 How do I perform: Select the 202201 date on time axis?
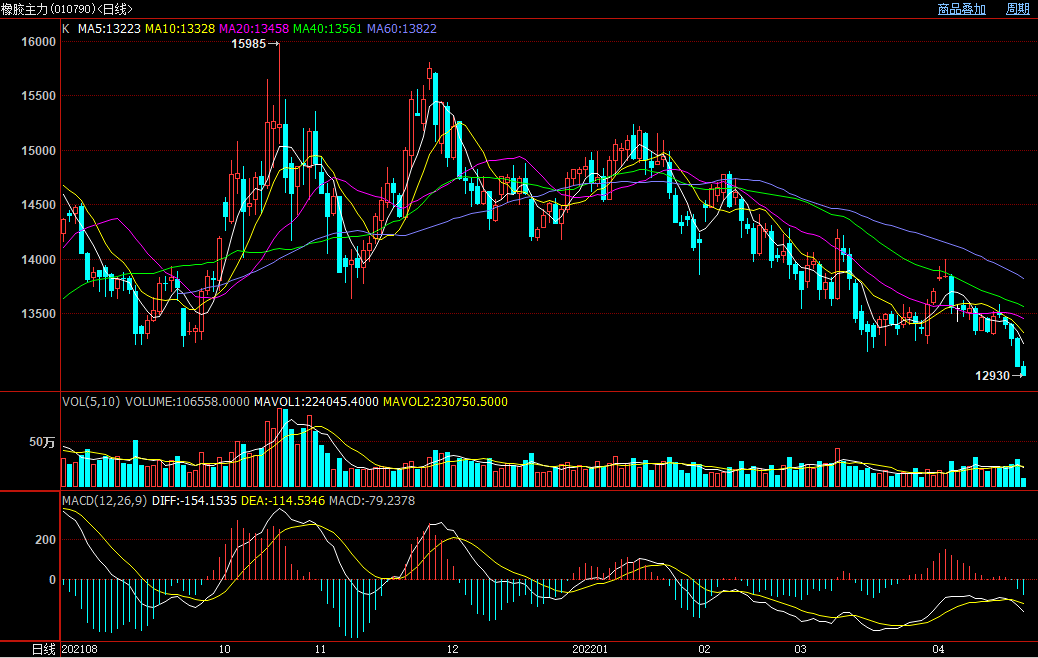tap(590, 649)
